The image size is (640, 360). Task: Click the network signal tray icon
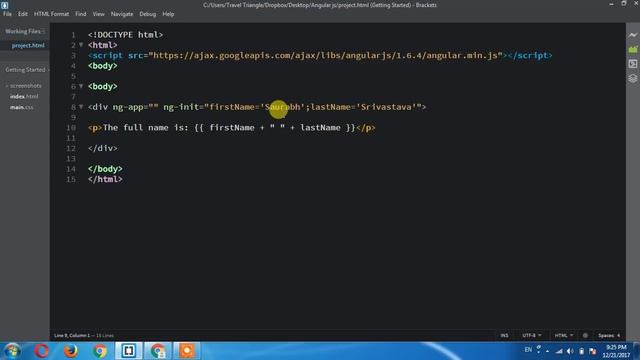pyautogui.click(x=559, y=351)
